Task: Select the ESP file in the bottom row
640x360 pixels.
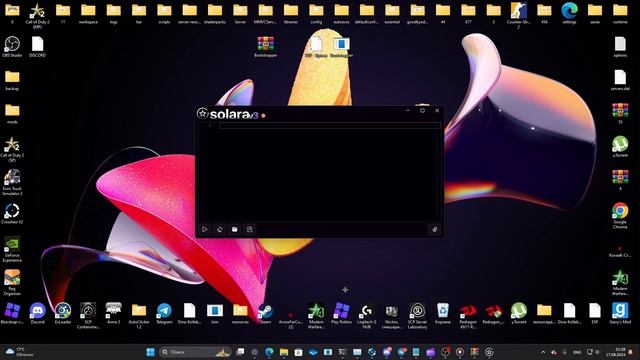Action: (x=595, y=313)
